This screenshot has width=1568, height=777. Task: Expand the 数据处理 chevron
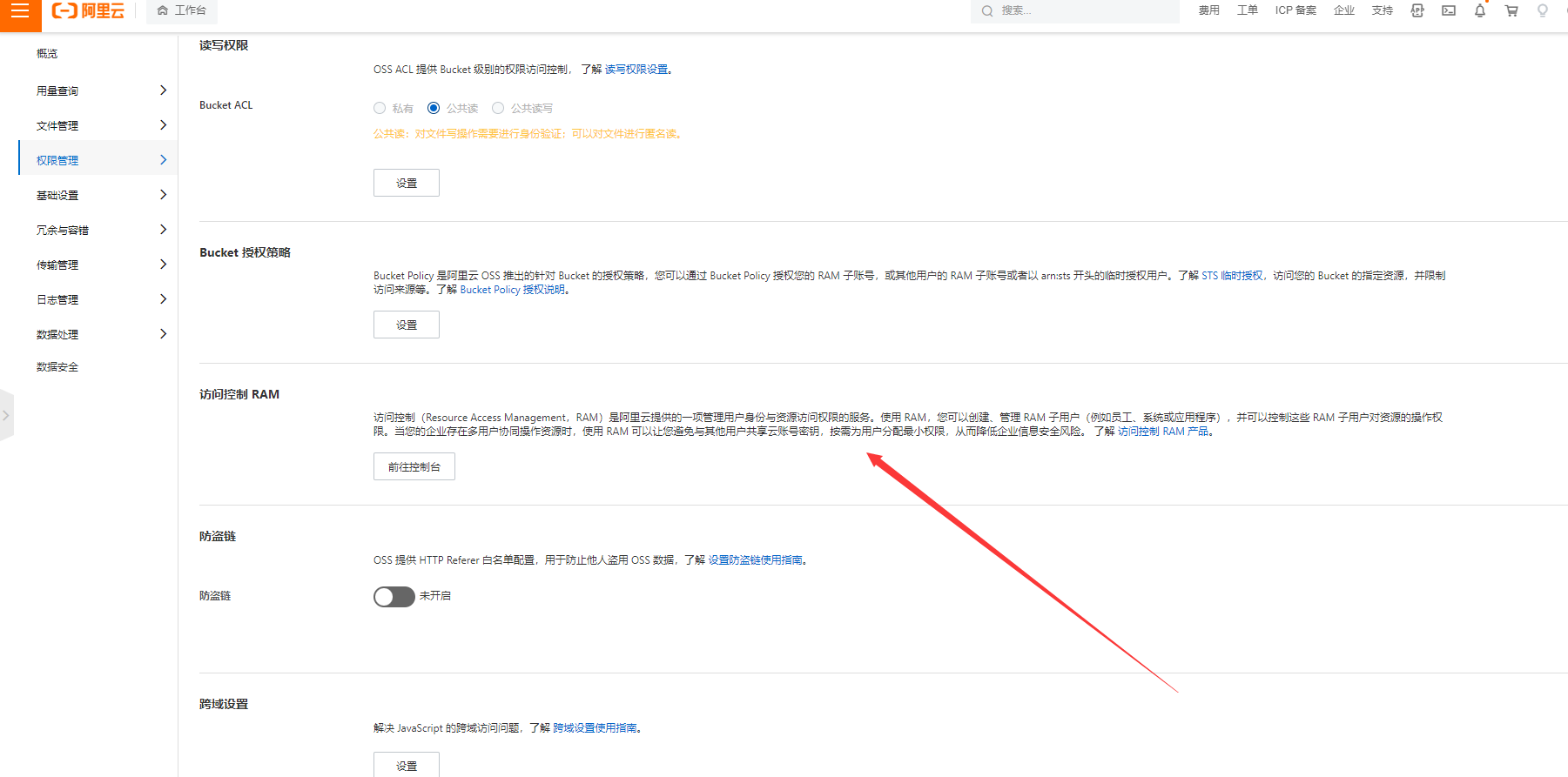pyautogui.click(x=163, y=334)
